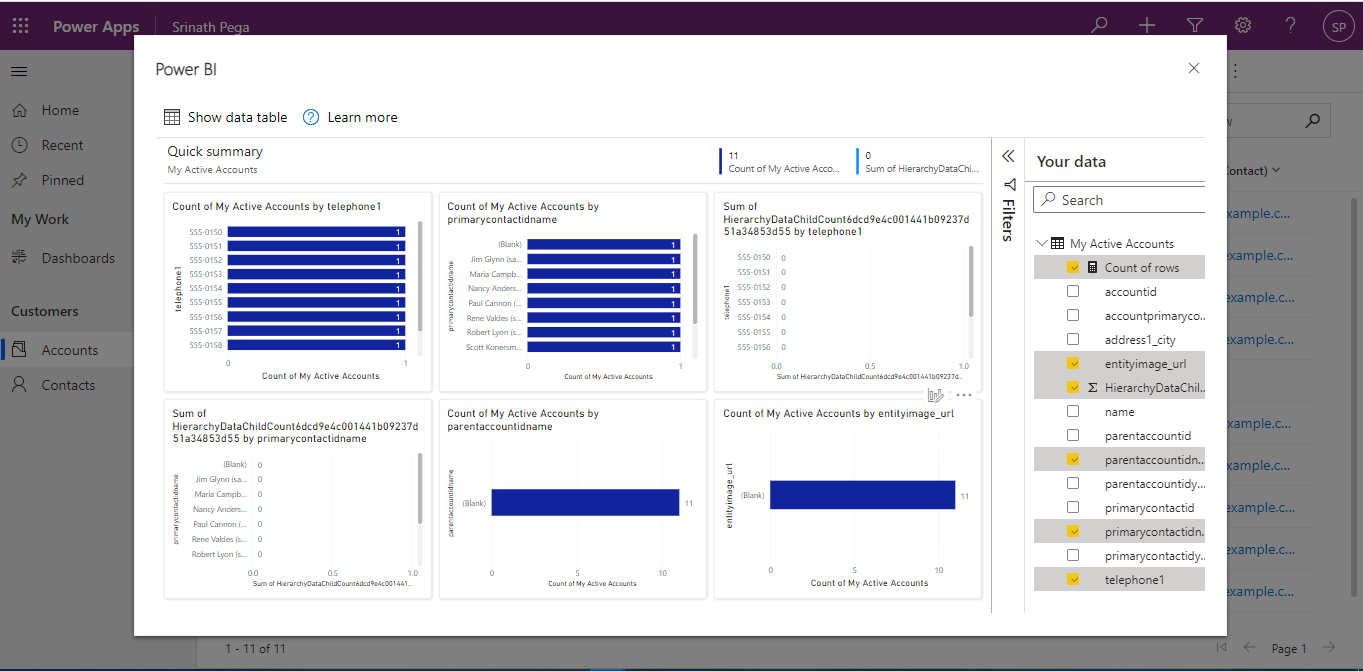Viewport: 1363px width, 671px height.
Task: Check the accountid field checkbox
Action: pos(1073,292)
